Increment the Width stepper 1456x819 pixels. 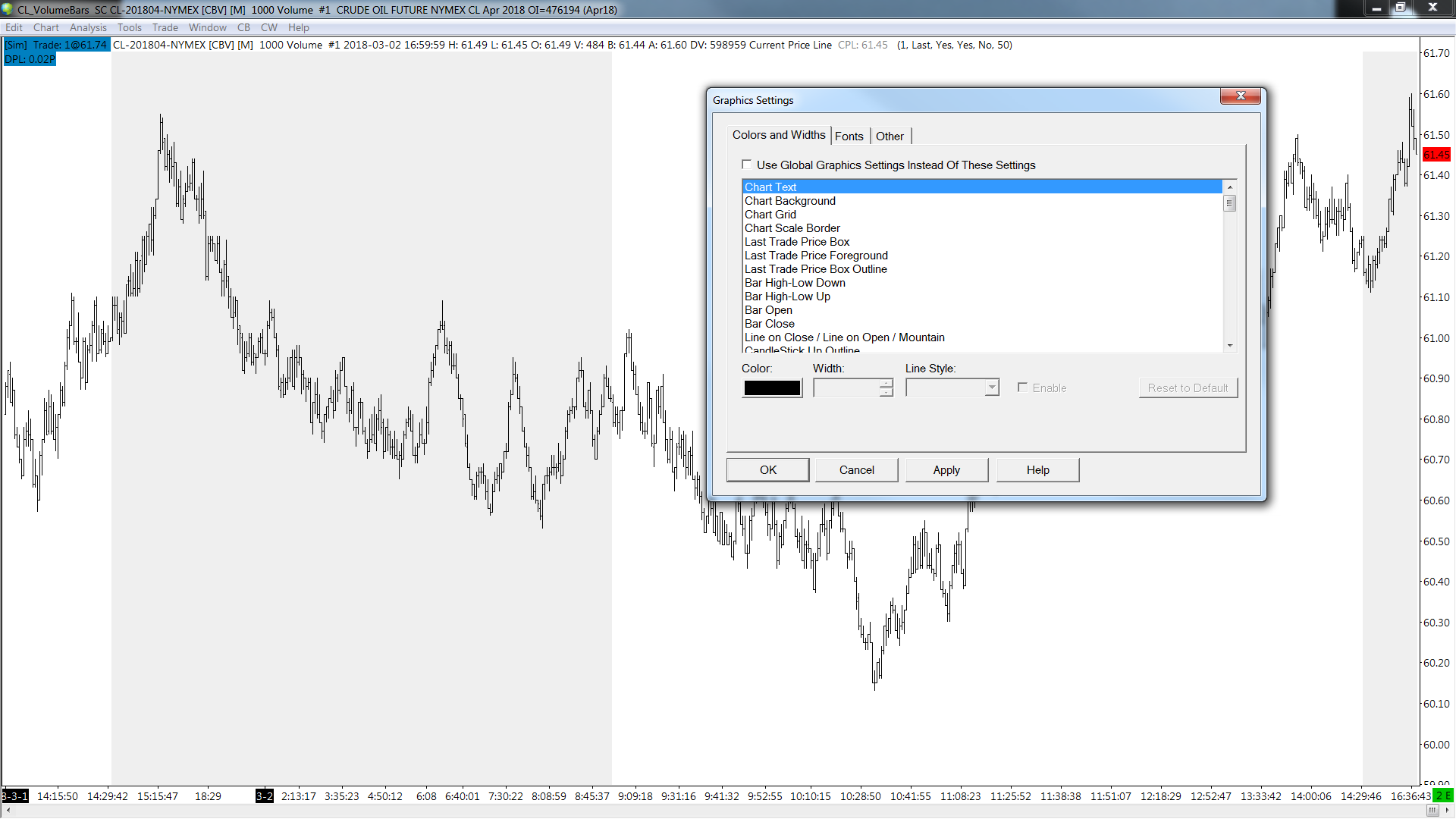pyautogui.click(x=886, y=384)
